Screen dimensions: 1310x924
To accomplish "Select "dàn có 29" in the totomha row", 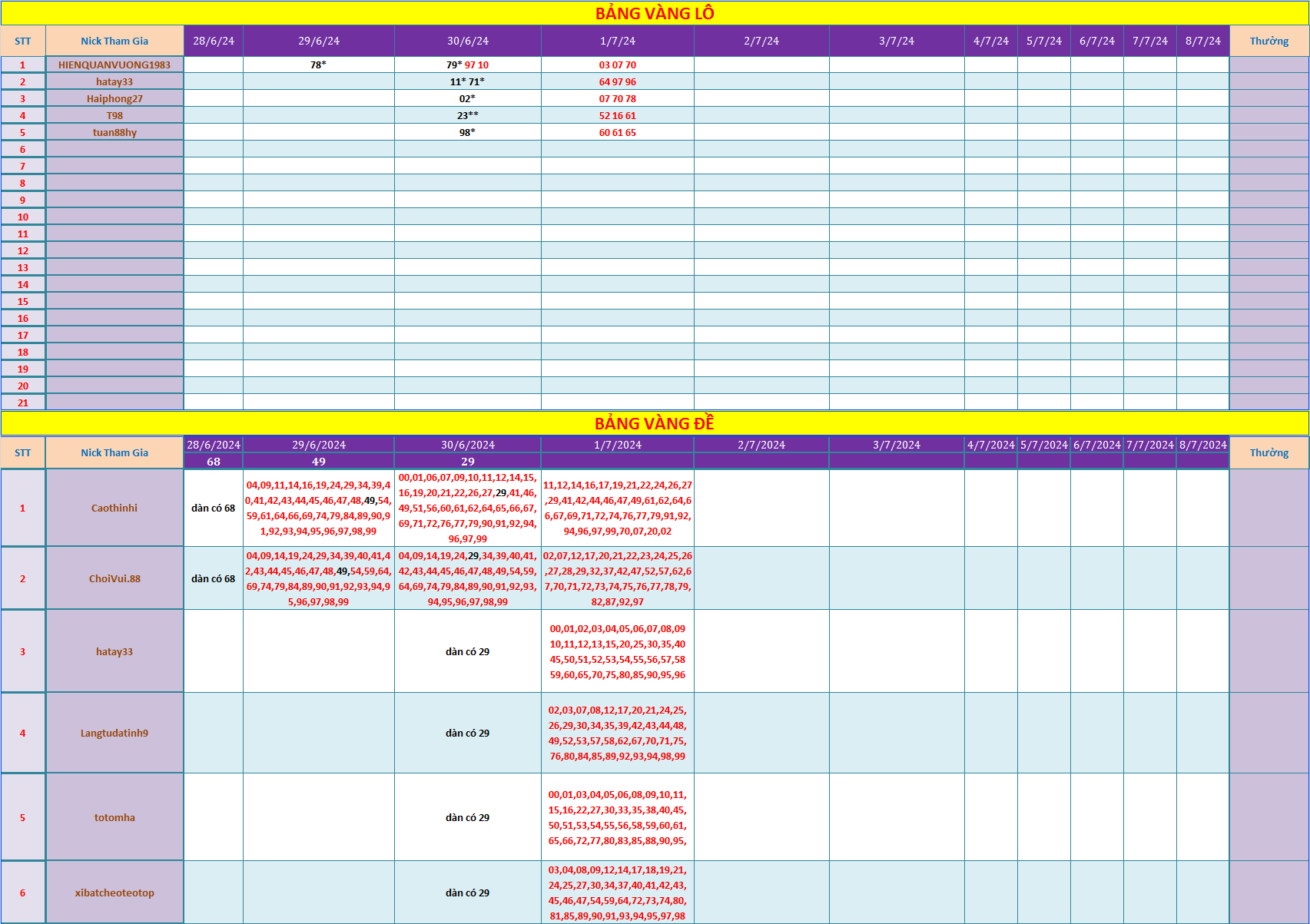I will (468, 817).
